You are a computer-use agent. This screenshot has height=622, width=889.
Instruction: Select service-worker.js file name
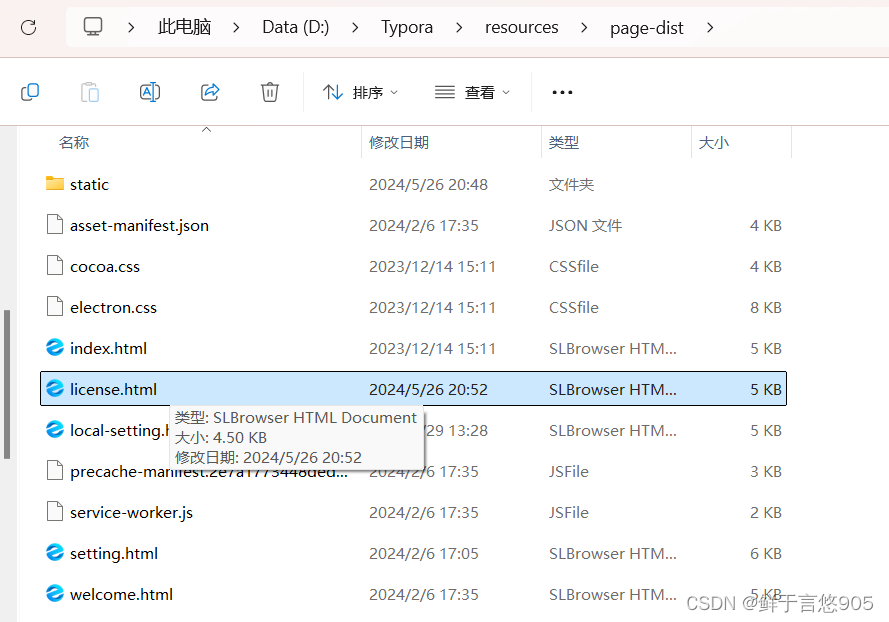[x=132, y=513]
